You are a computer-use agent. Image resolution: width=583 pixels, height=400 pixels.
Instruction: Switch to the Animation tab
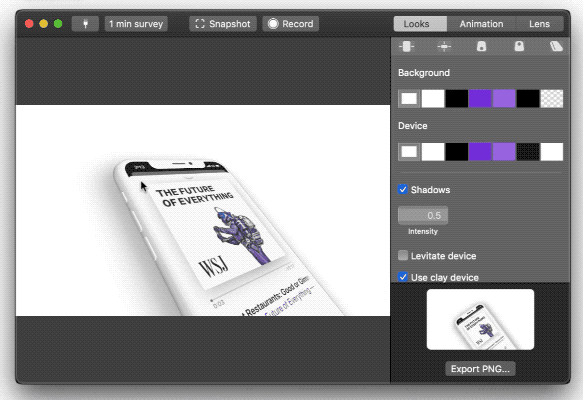point(481,24)
